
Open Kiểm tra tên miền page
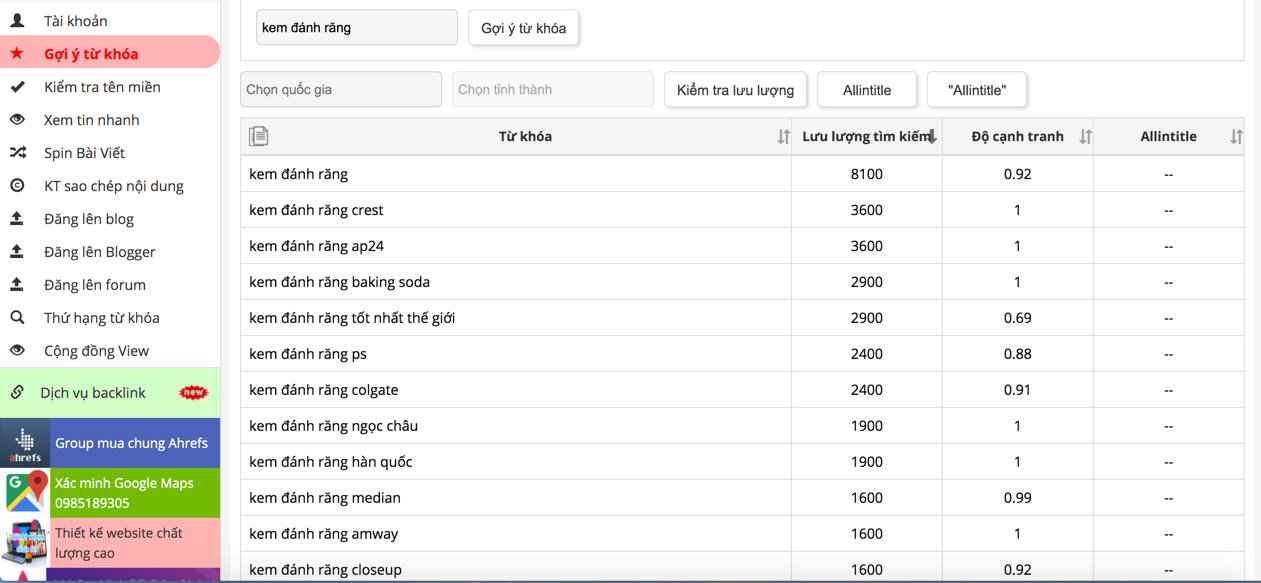(110, 87)
